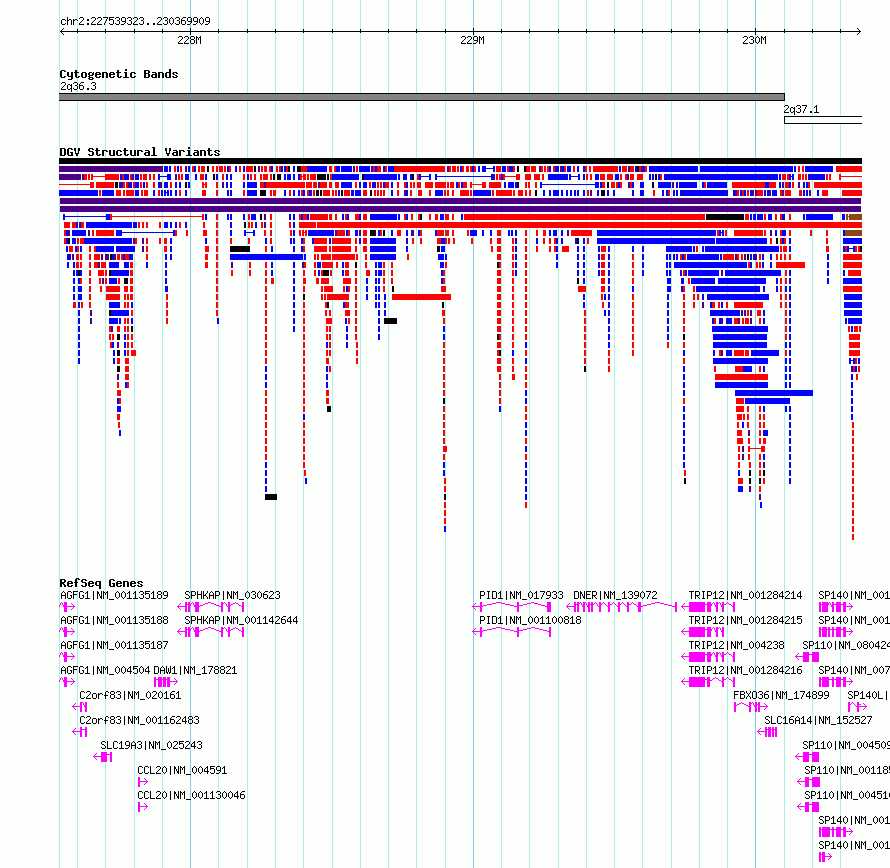Screen dimensions: 890x868
Task: Select the white 2q37.1 cytoband bar
Action: pos(823,120)
